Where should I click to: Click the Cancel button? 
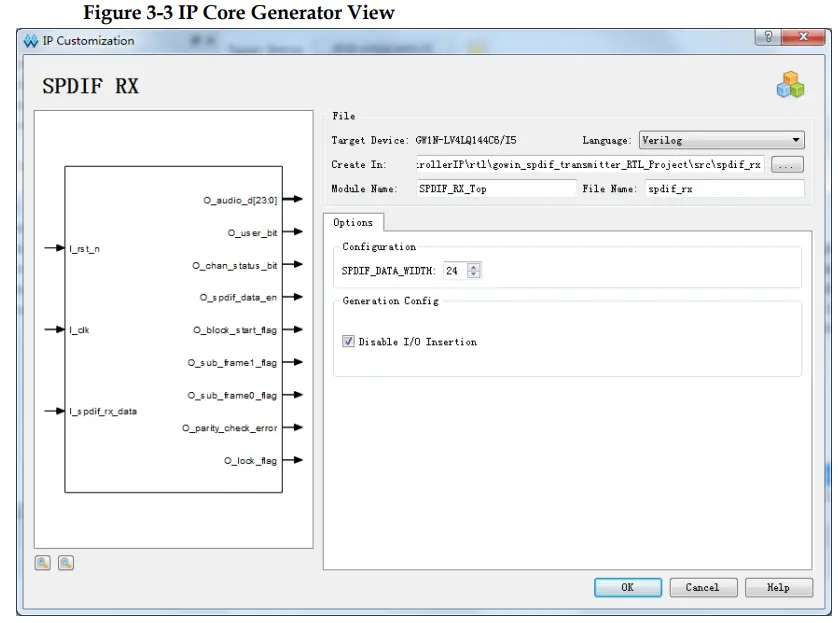pos(703,587)
